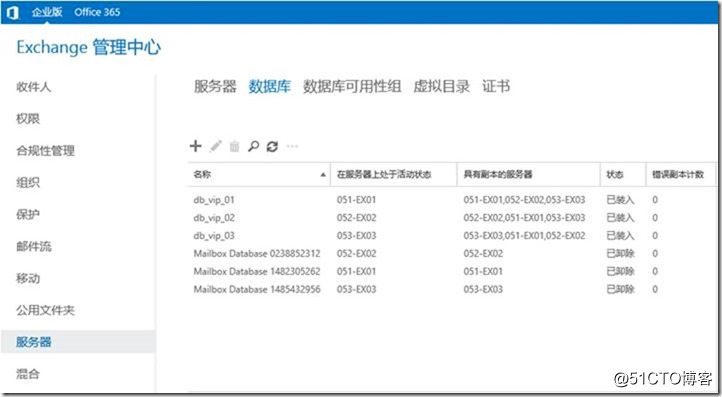722x397 pixels.
Task: Add a new database with plus icon
Action: pos(196,146)
